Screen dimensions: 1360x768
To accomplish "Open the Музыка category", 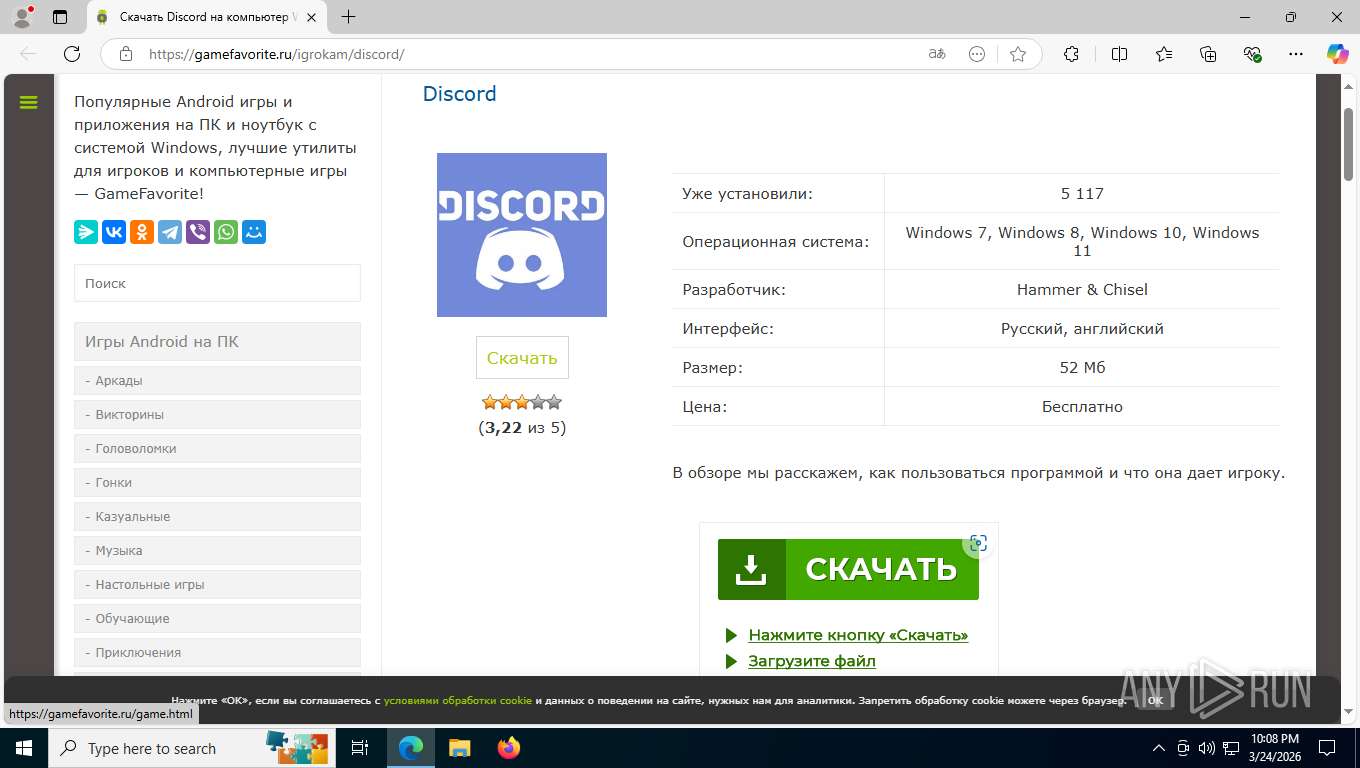I will point(217,550).
